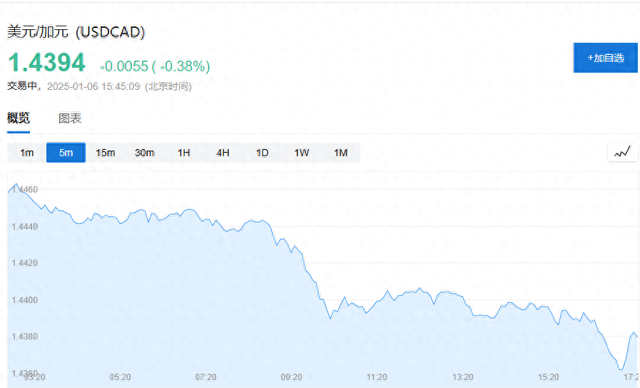Click the 美元/加元 (USDCAD) title
Screen dimensions: 640x388
(76, 32)
